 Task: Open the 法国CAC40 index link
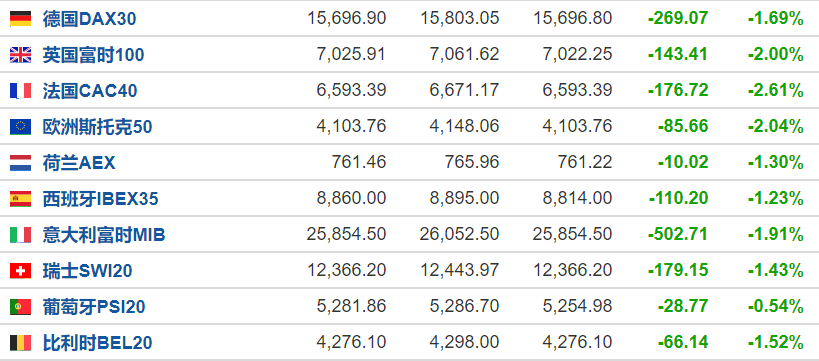[90, 91]
